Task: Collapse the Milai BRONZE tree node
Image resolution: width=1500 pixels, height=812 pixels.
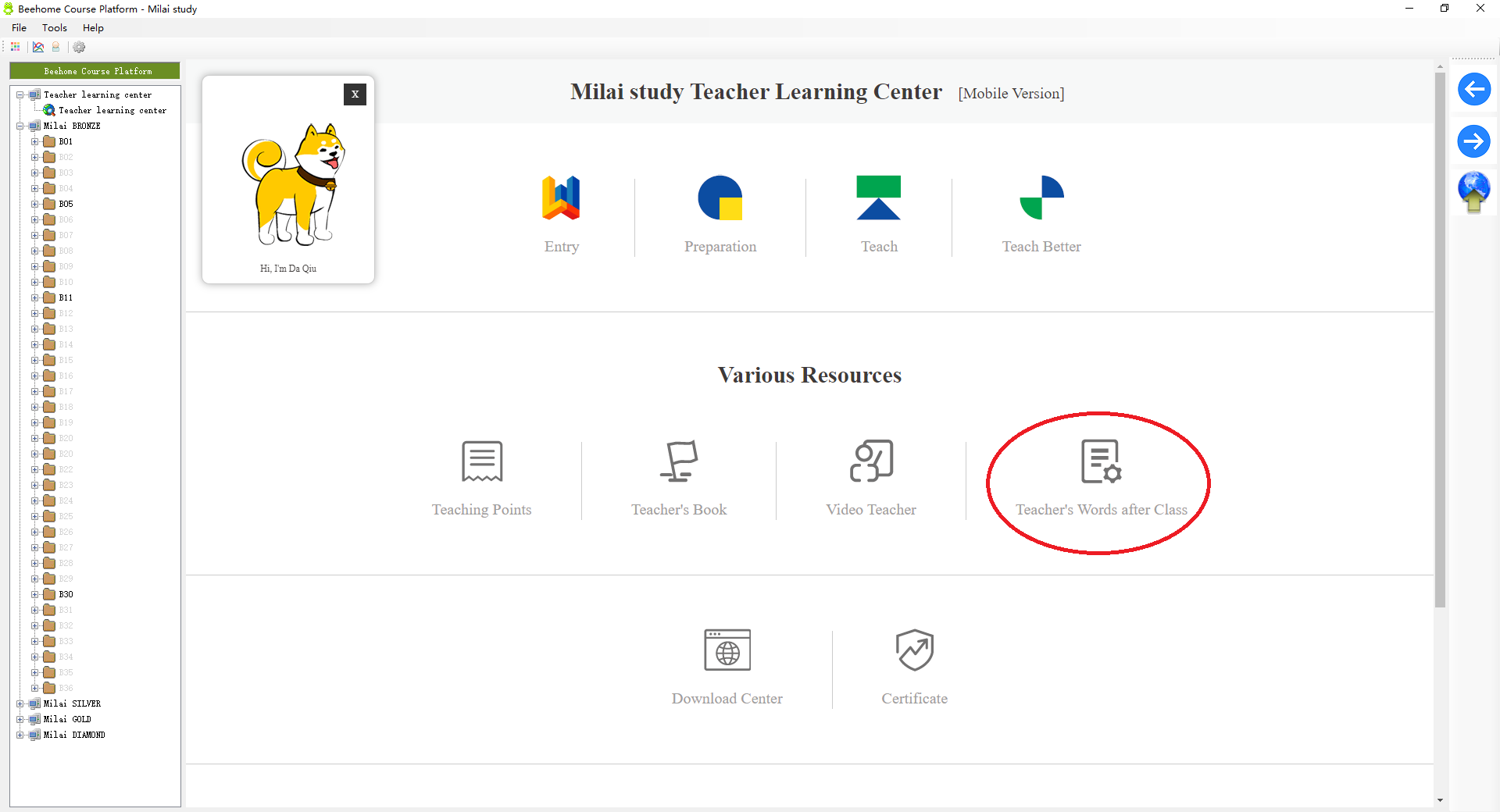Action: tap(20, 126)
